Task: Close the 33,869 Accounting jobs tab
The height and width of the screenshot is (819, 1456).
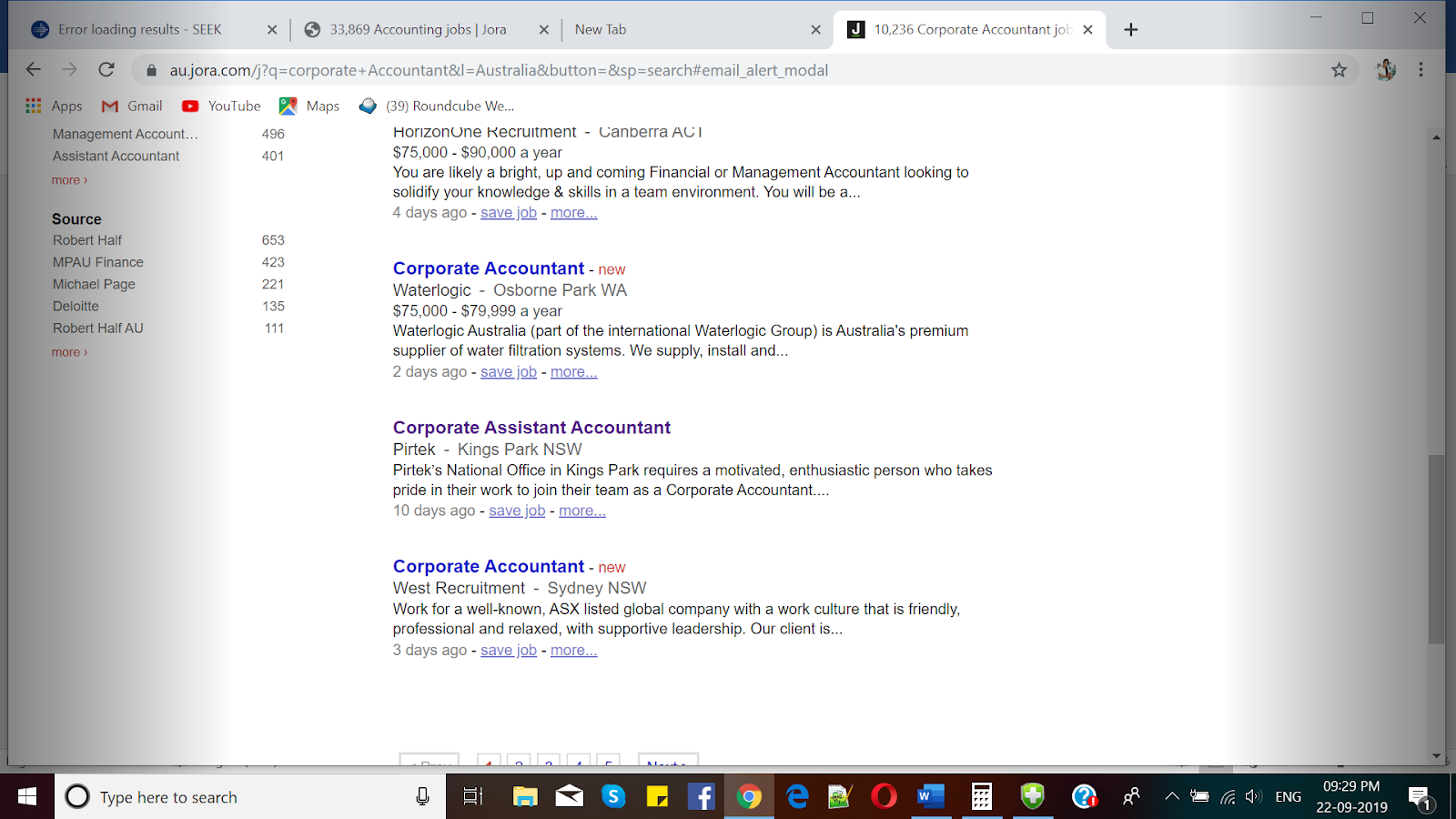Action: click(543, 30)
